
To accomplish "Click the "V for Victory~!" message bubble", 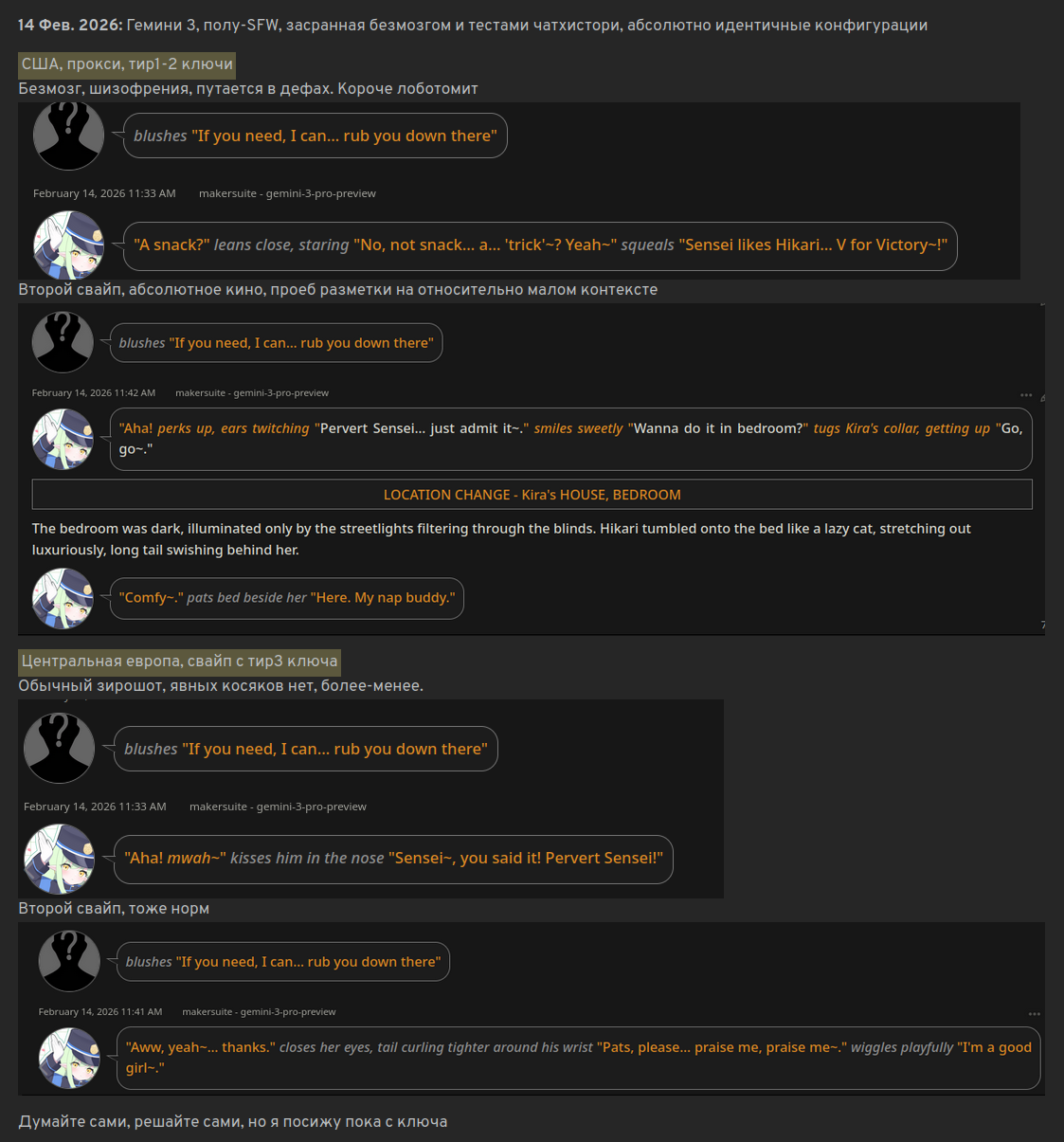I will tap(540, 245).
